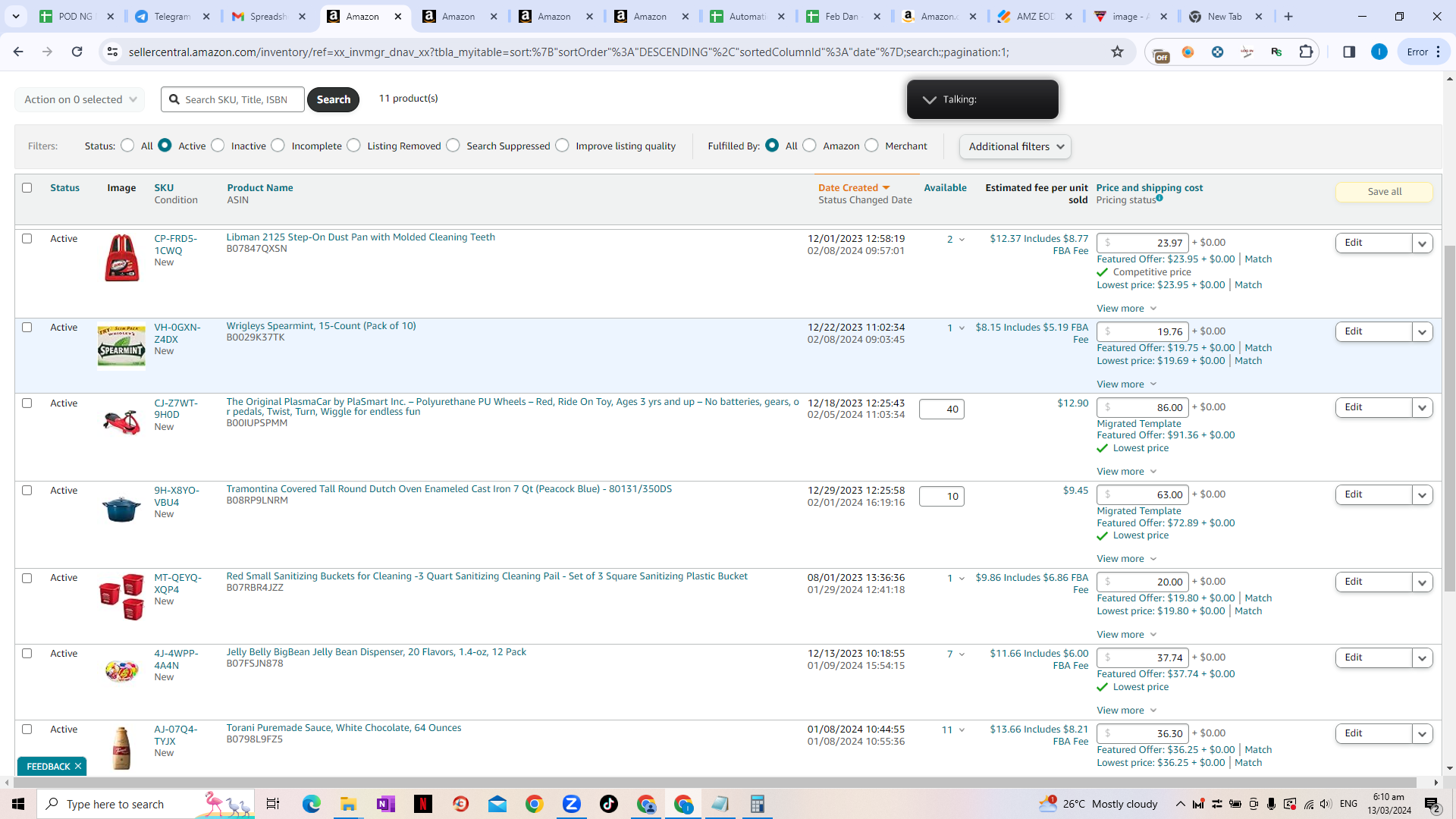Image resolution: width=1456 pixels, height=819 pixels.
Task: Expand View more for Tramontina Dutch Oven
Action: tap(1127, 559)
